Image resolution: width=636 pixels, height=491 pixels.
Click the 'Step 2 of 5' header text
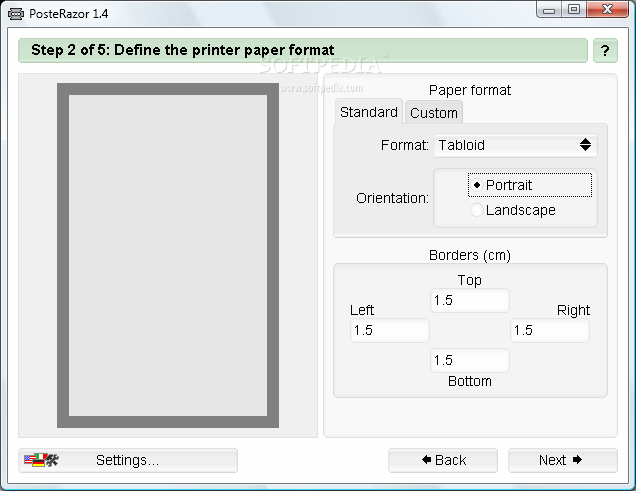click(183, 50)
